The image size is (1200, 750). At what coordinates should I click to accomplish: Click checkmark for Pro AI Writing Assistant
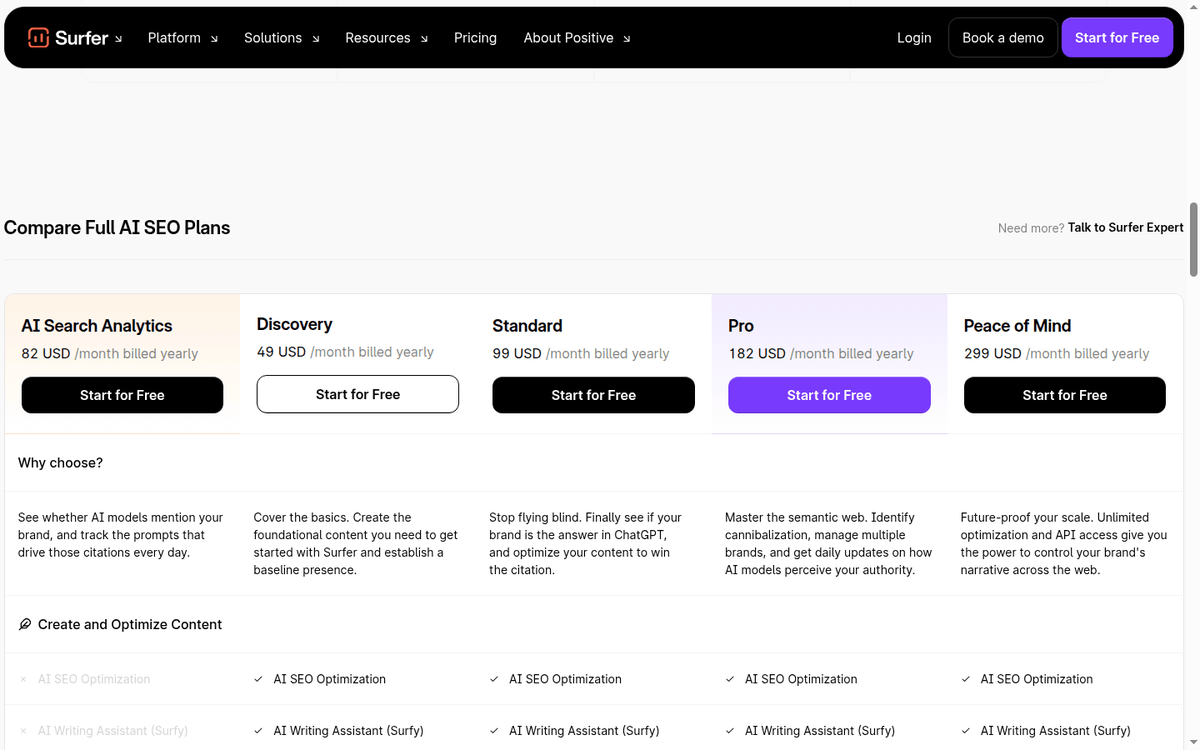[x=730, y=731]
